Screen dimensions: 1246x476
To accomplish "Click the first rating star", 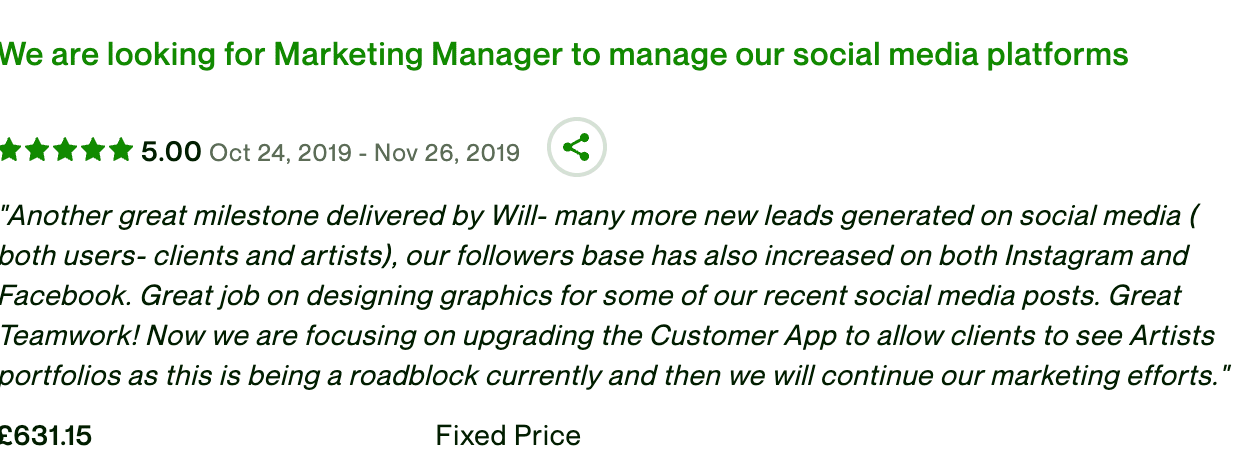I will (x=9, y=151).
